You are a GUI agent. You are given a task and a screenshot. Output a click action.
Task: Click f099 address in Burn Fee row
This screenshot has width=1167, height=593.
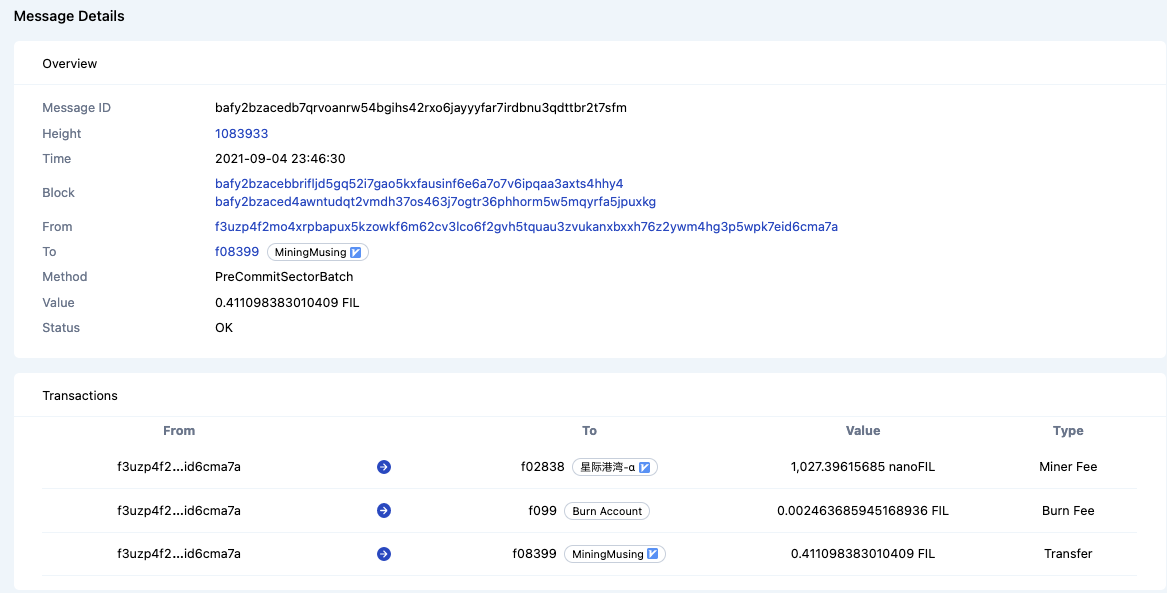[543, 510]
